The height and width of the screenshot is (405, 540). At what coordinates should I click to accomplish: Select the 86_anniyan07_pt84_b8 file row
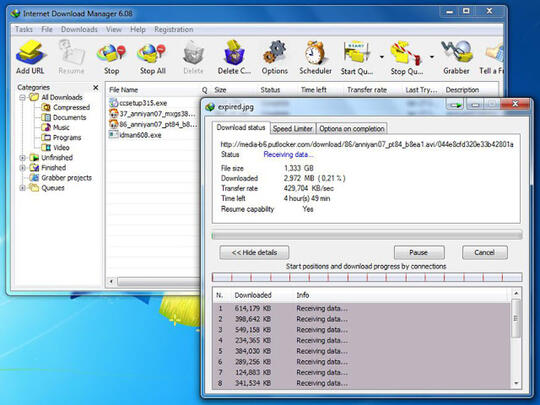pos(153,124)
